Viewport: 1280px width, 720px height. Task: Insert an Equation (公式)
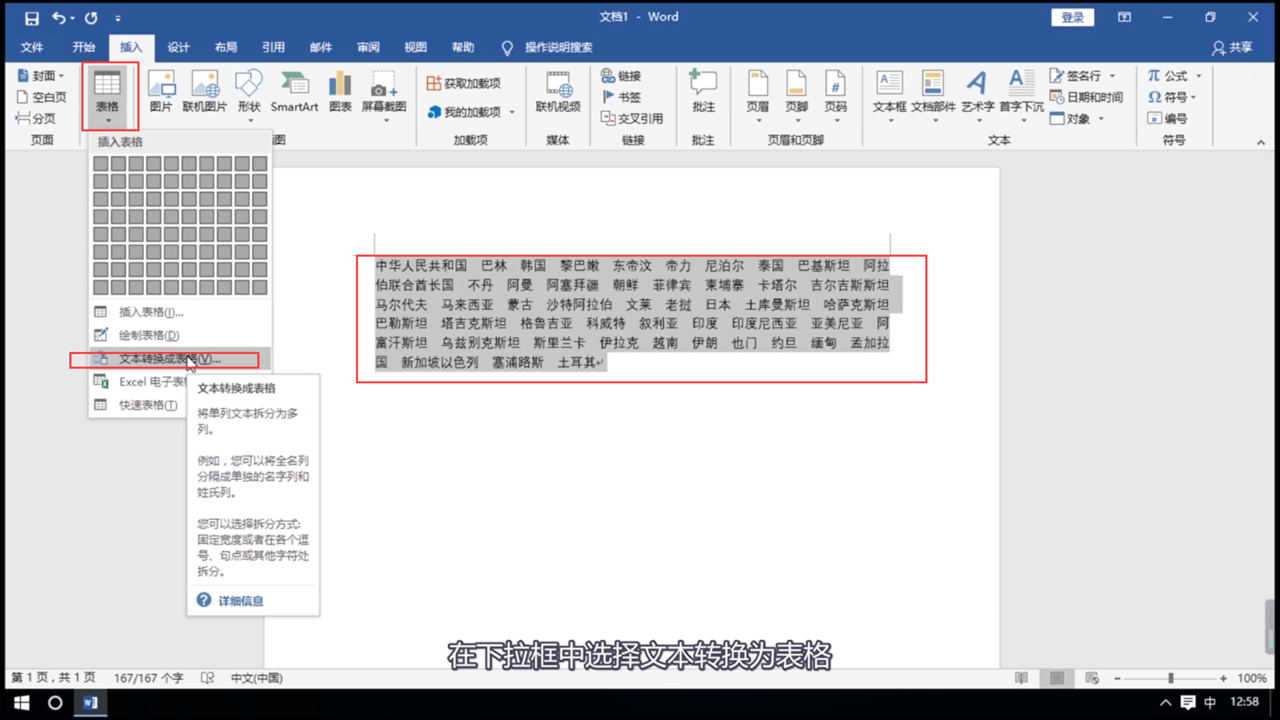pyautogui.click(x=1174, y=76)
